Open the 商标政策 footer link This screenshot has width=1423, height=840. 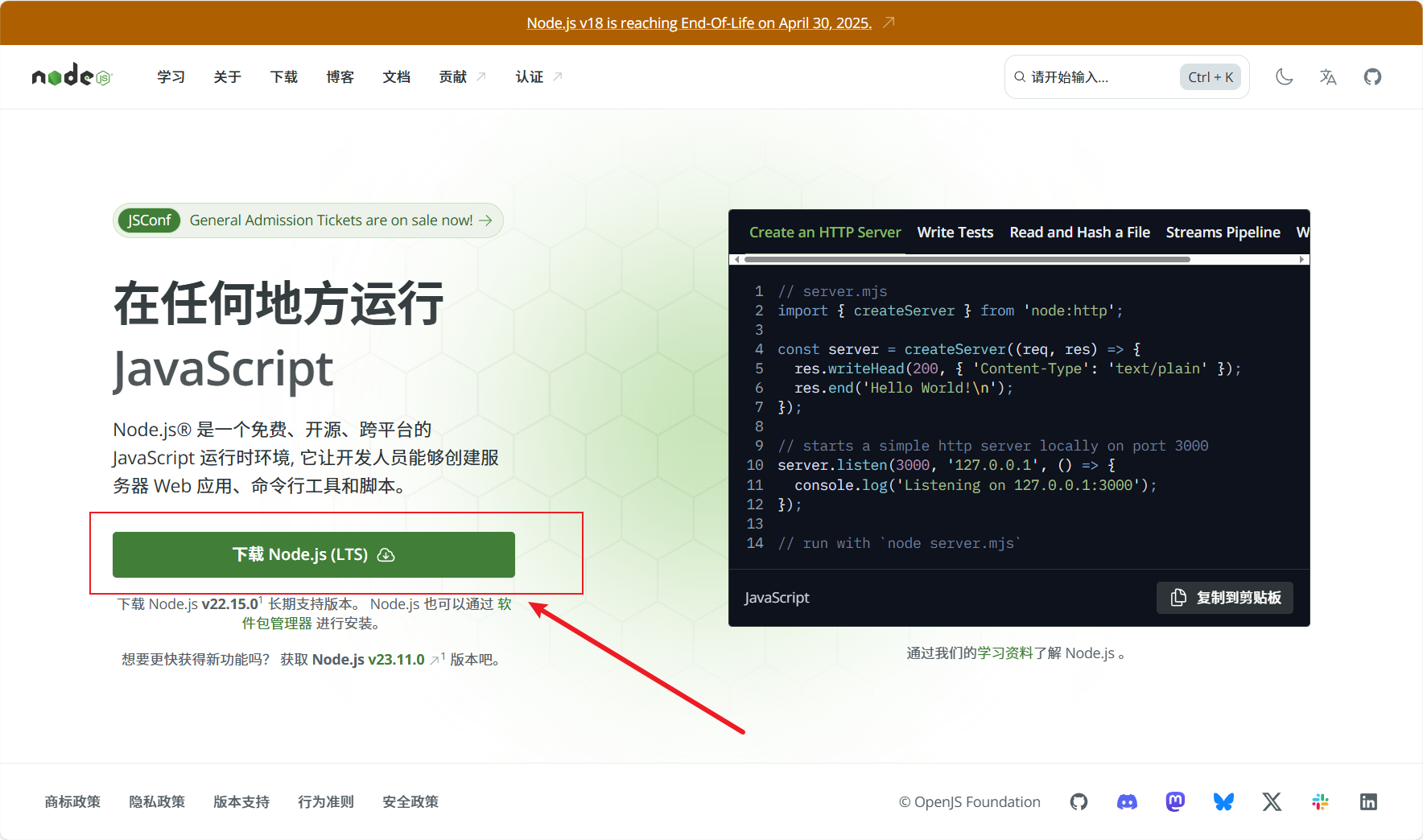point(72,801)
